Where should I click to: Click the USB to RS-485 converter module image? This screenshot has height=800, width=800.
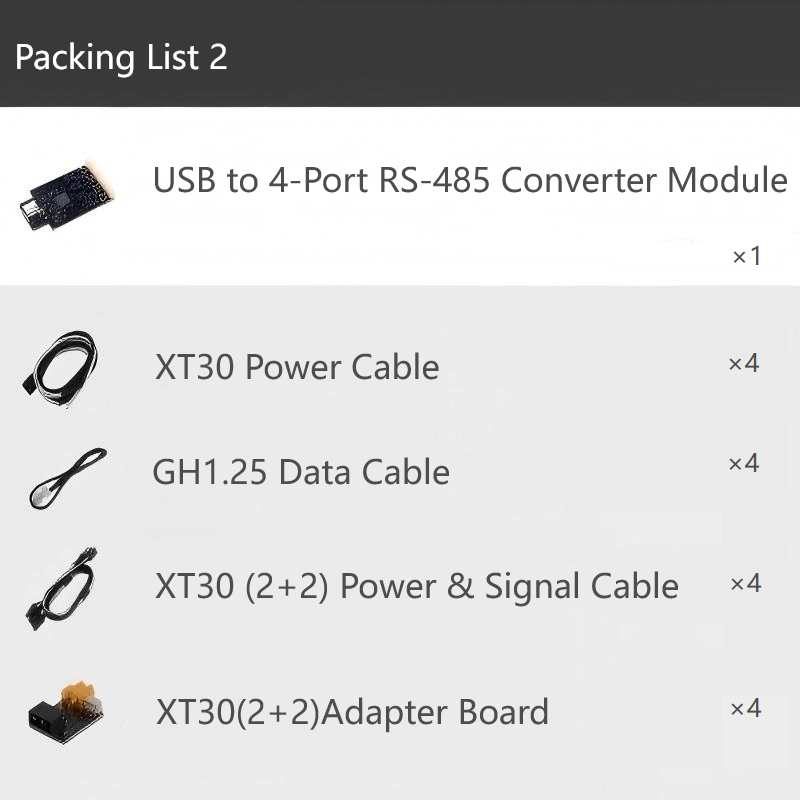tap(67, 194)
